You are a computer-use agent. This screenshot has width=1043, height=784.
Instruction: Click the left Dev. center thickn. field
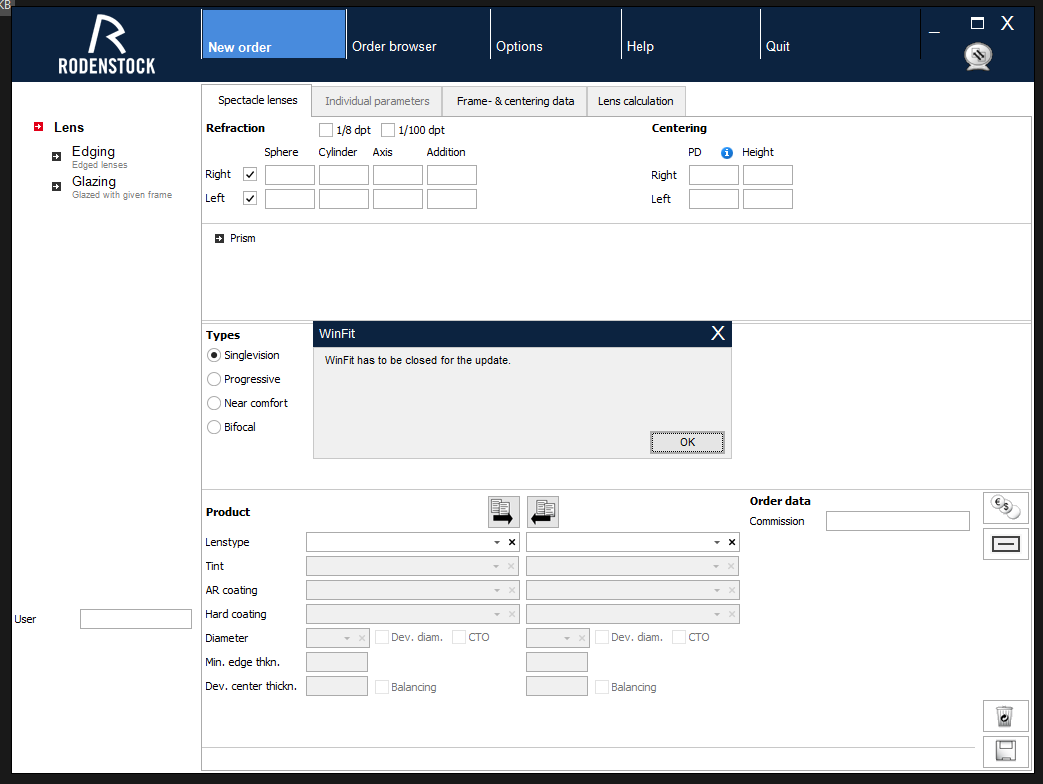click(x=337, y=686)
